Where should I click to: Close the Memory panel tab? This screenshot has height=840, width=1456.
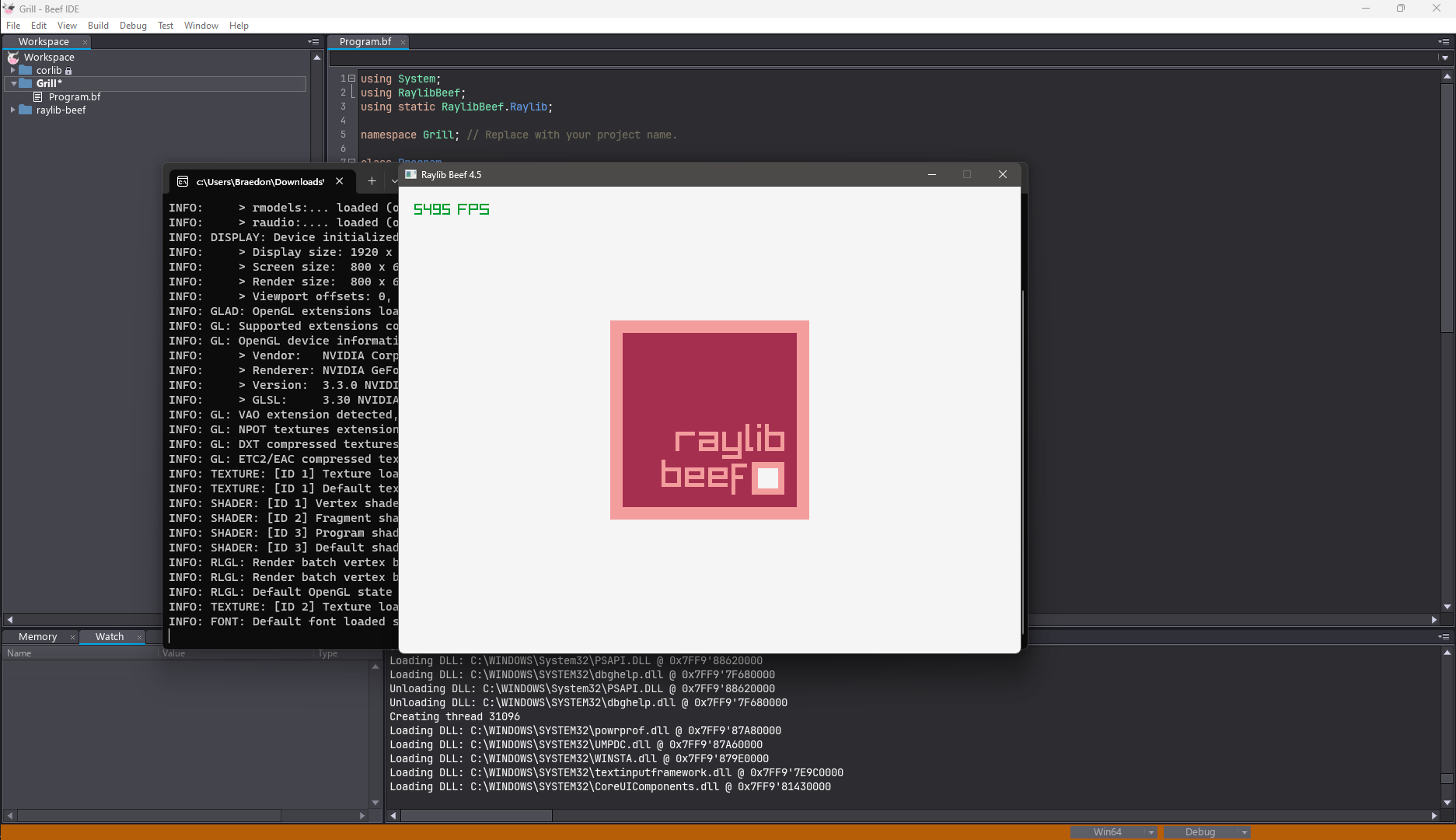tap(72, 638)
